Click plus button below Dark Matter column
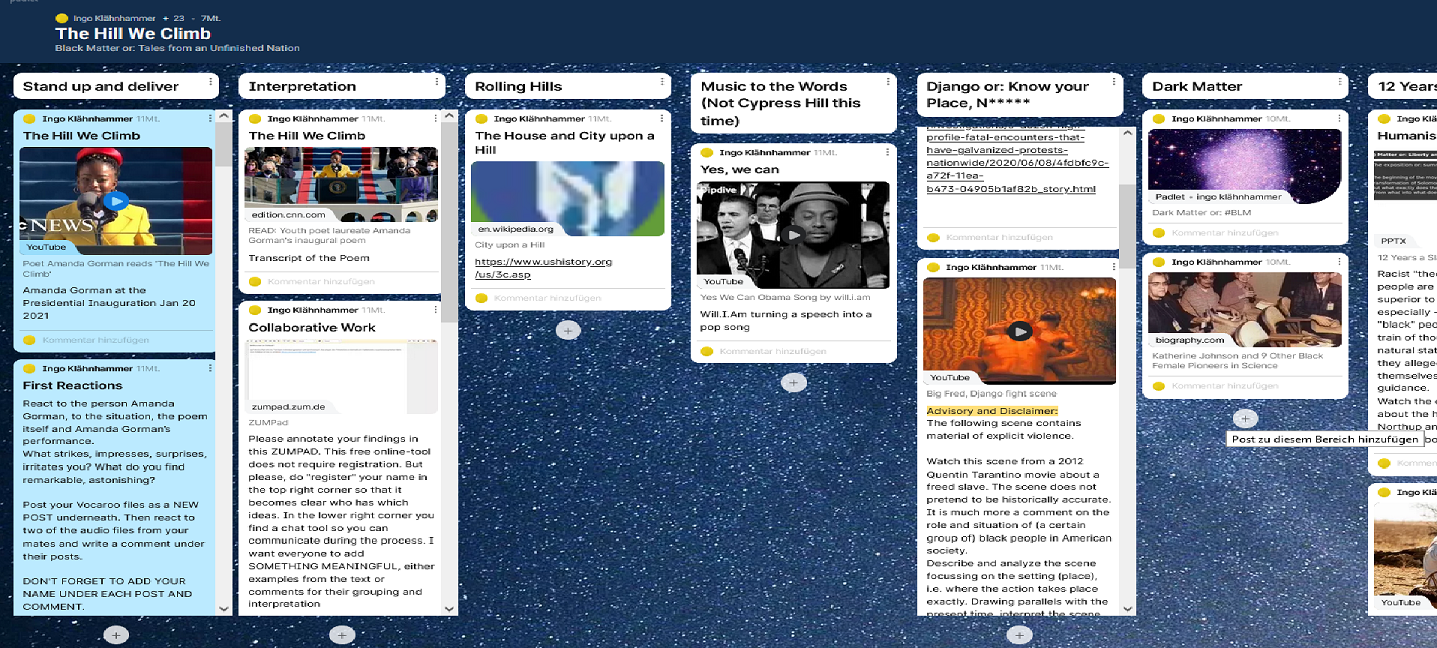This screenshot has width=1437, height=648. coord(1245,418)
